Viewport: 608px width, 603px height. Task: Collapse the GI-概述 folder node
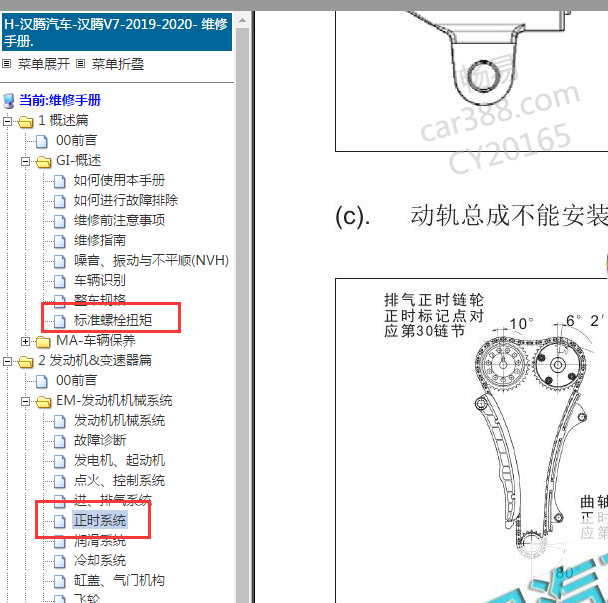tap(25, 161)
